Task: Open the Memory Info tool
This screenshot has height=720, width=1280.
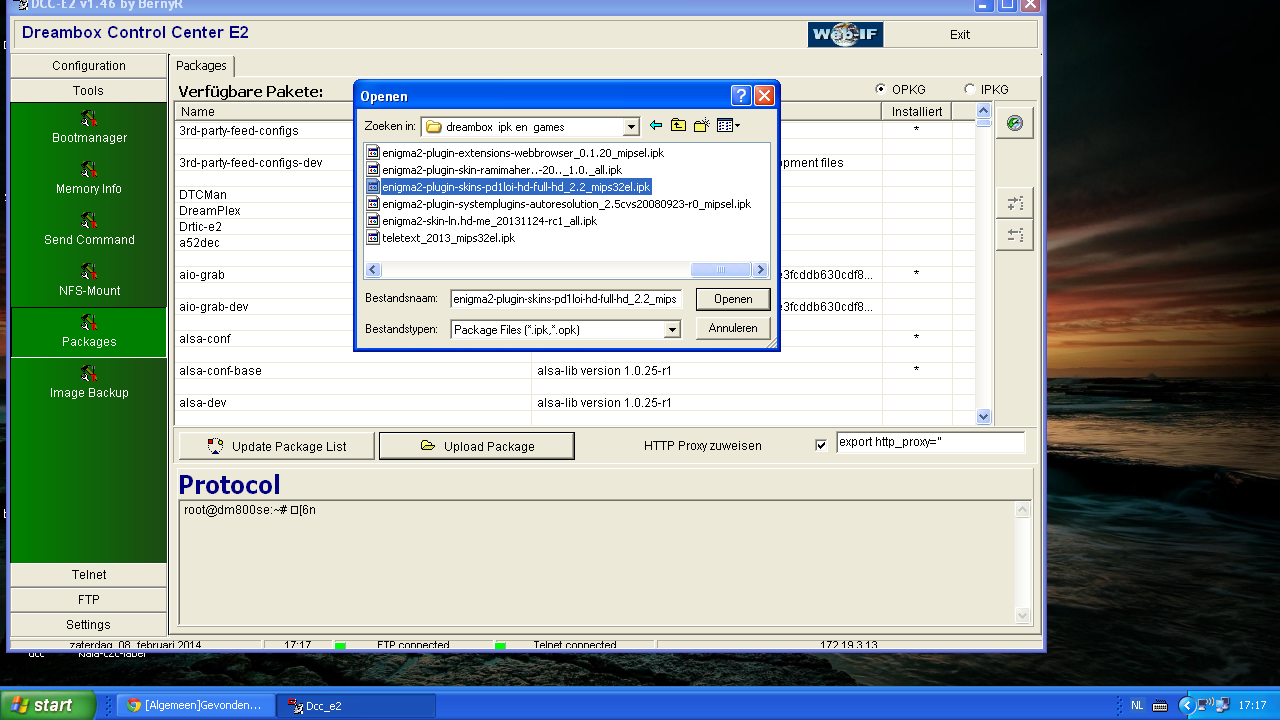Action: point(89,179)
